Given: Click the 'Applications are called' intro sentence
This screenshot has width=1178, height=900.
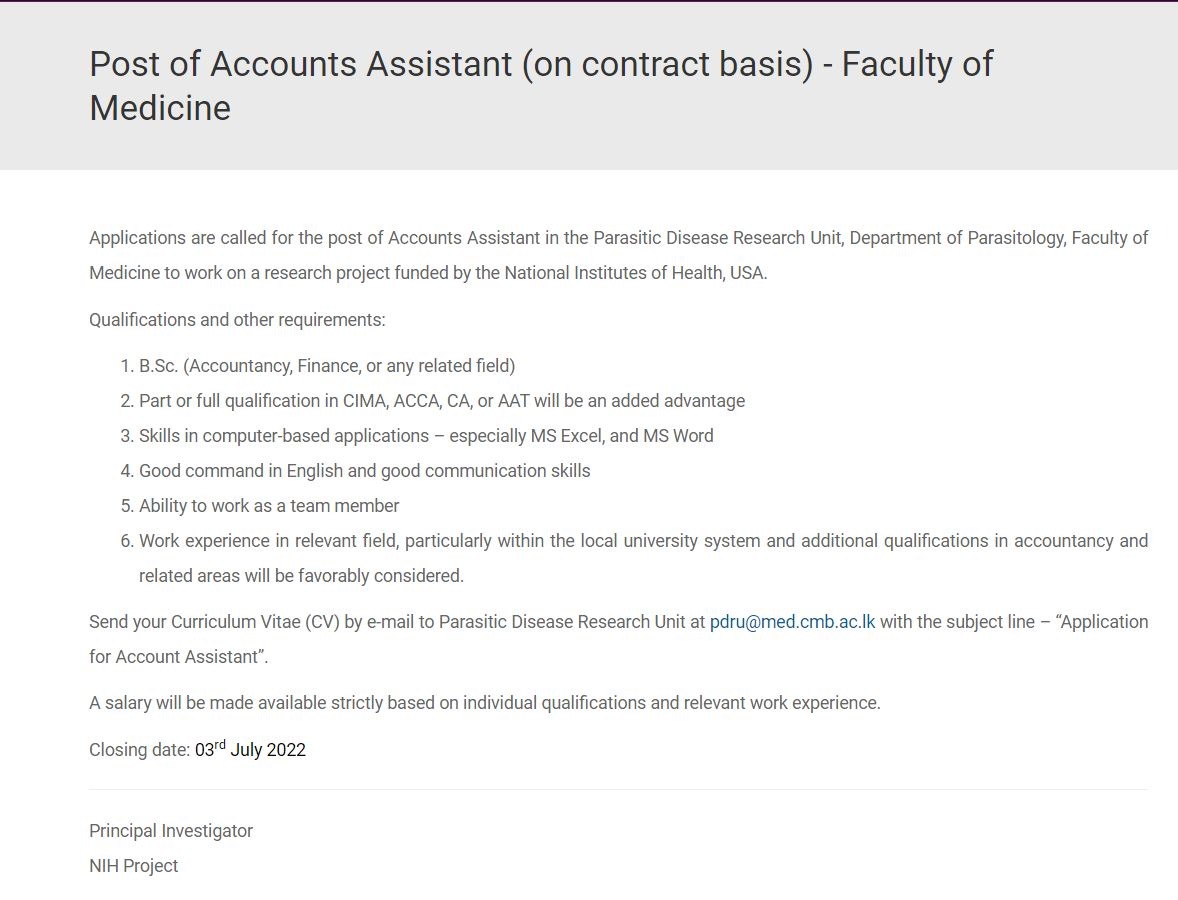Looking at the screenshot, I should (x=300, y=238).
